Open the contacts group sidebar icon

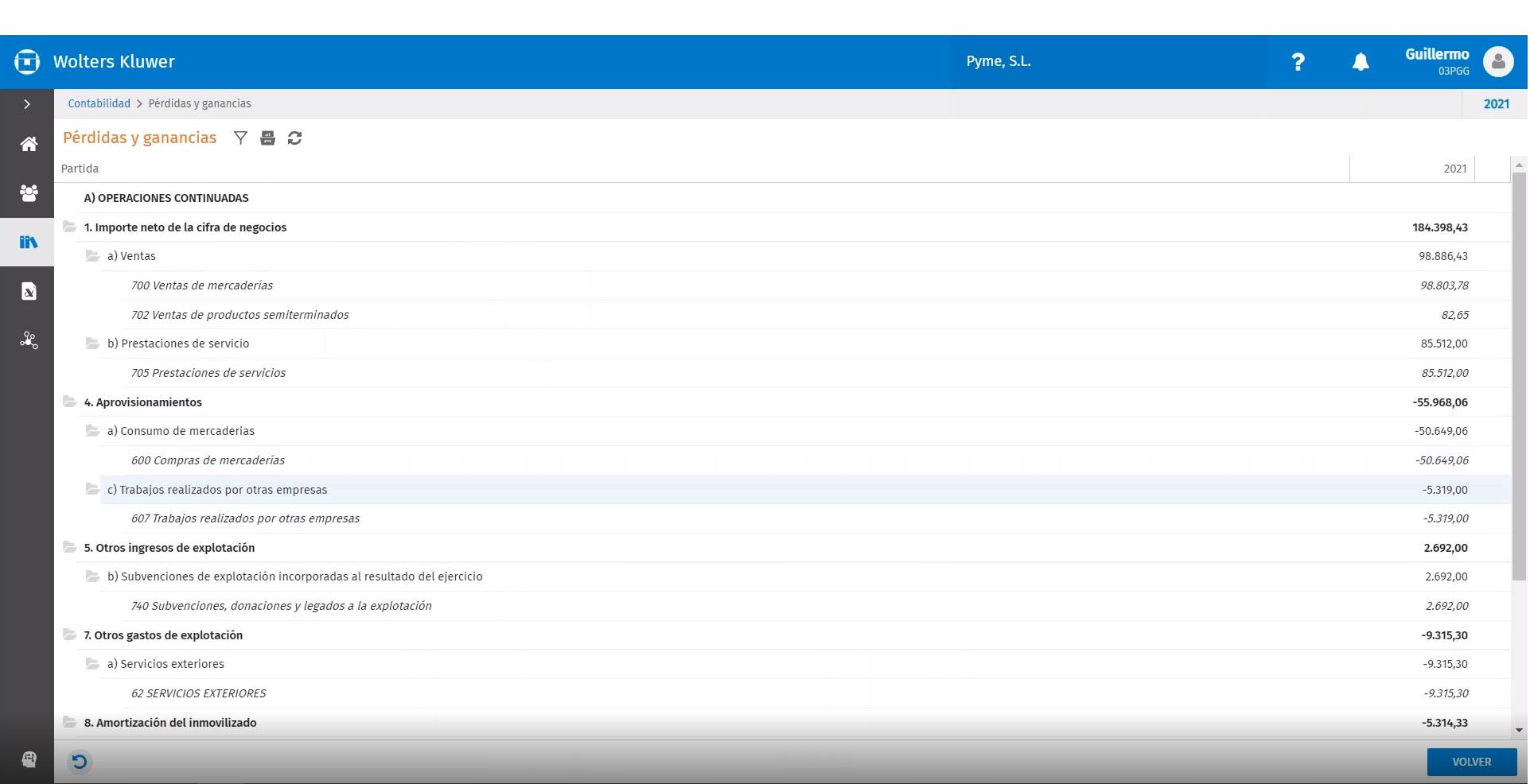click(29, 193)
